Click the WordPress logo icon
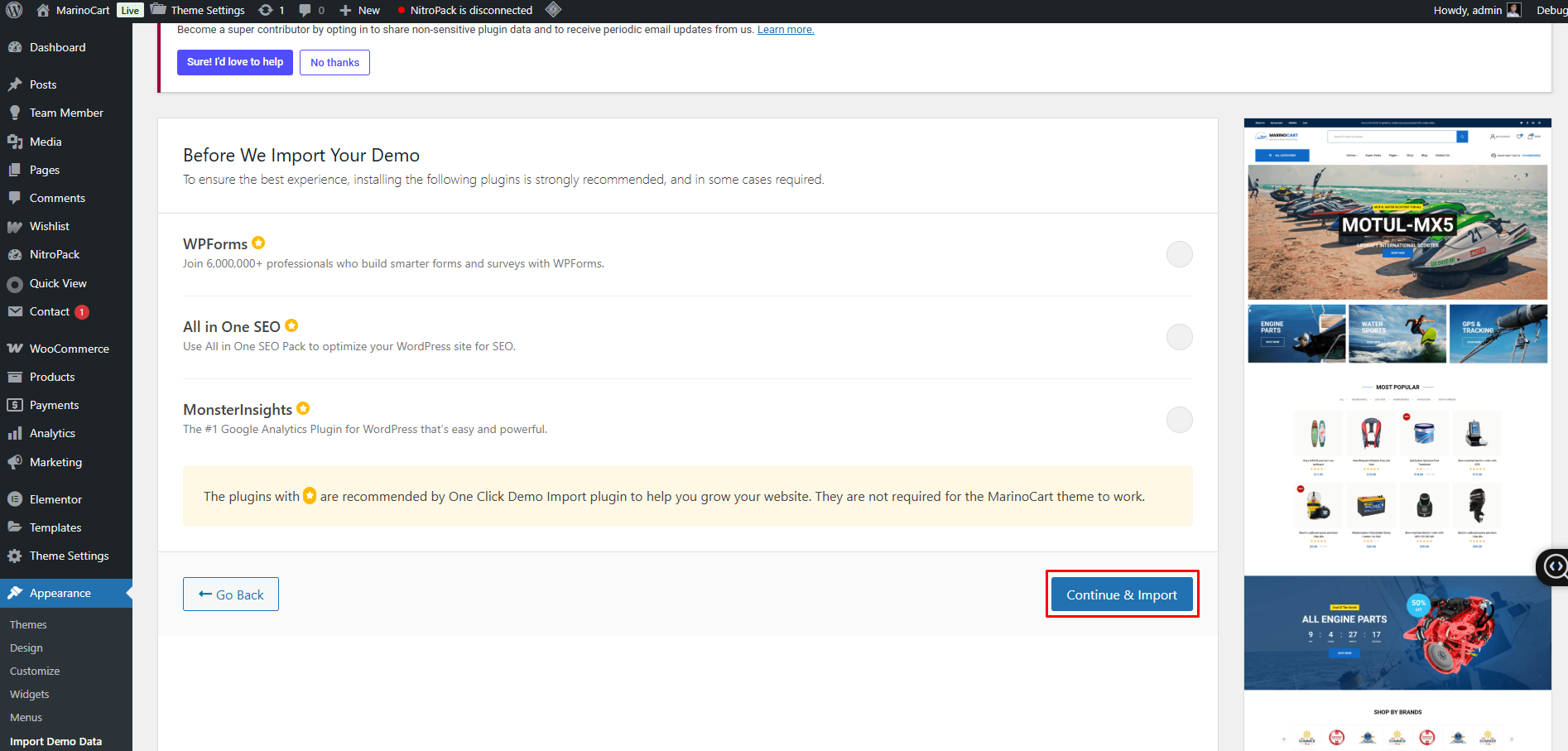The width and height of the screenshot is (1568, 751). tap(14, 10)
